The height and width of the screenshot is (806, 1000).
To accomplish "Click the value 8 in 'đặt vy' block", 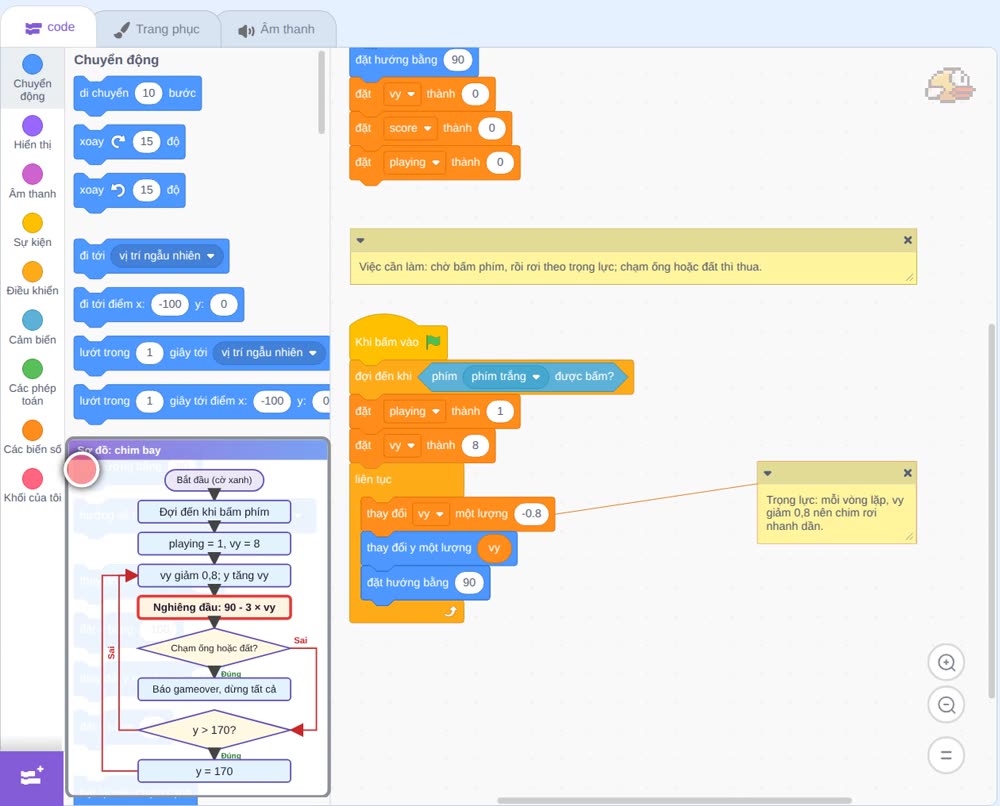I will click(x=475, y=445).
